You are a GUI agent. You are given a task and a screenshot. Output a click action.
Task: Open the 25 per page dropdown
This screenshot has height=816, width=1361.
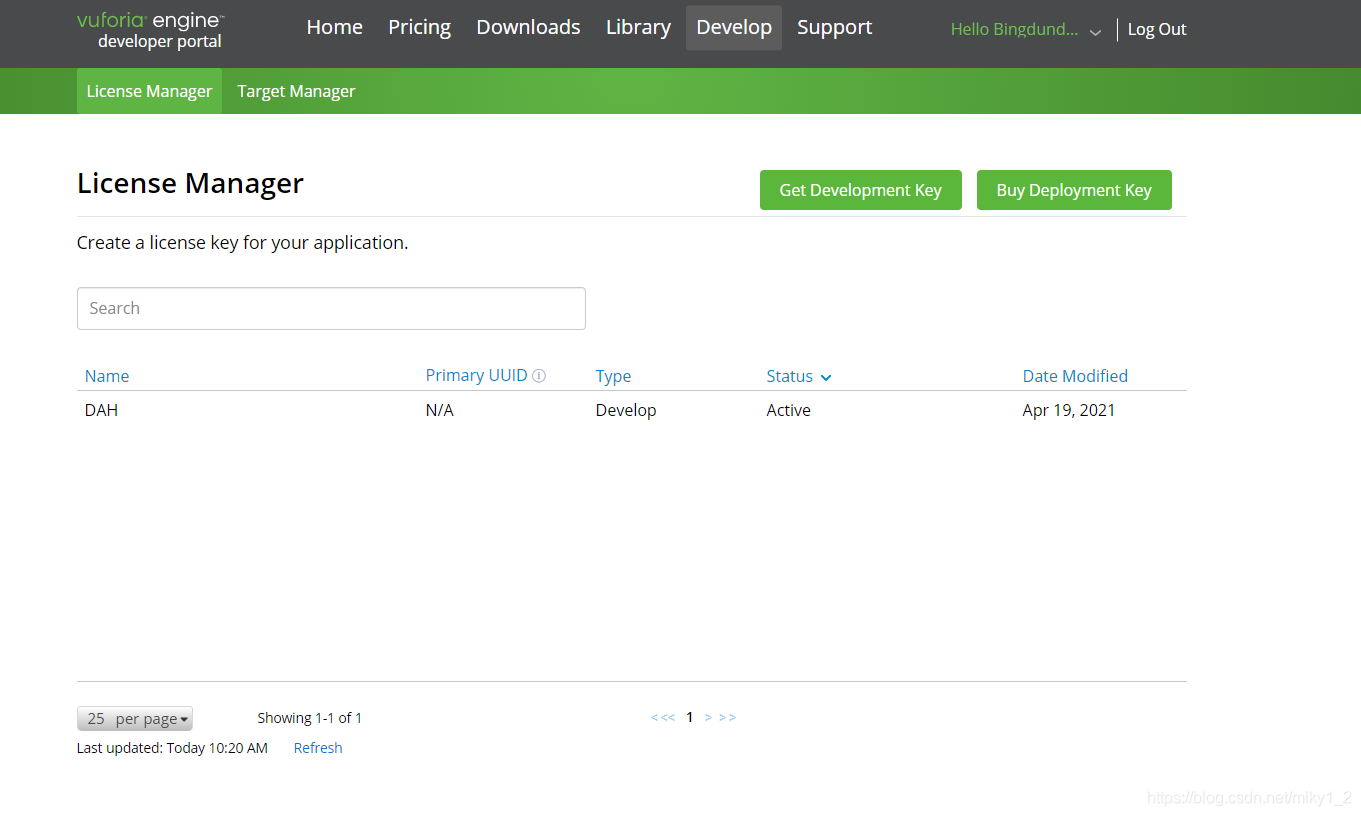coord(135,718)
